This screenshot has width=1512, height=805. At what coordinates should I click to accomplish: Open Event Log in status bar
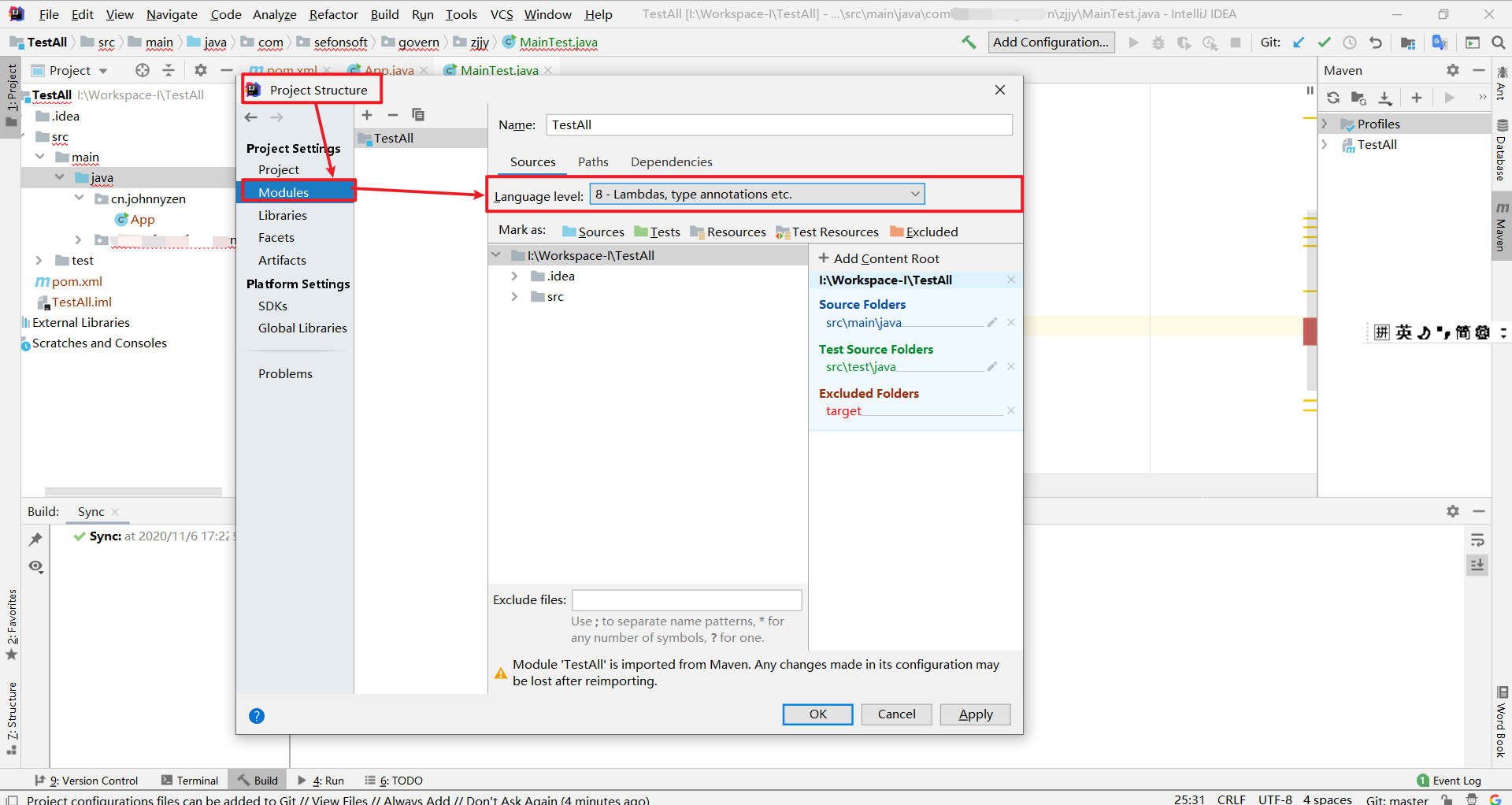pos(1449,781)
